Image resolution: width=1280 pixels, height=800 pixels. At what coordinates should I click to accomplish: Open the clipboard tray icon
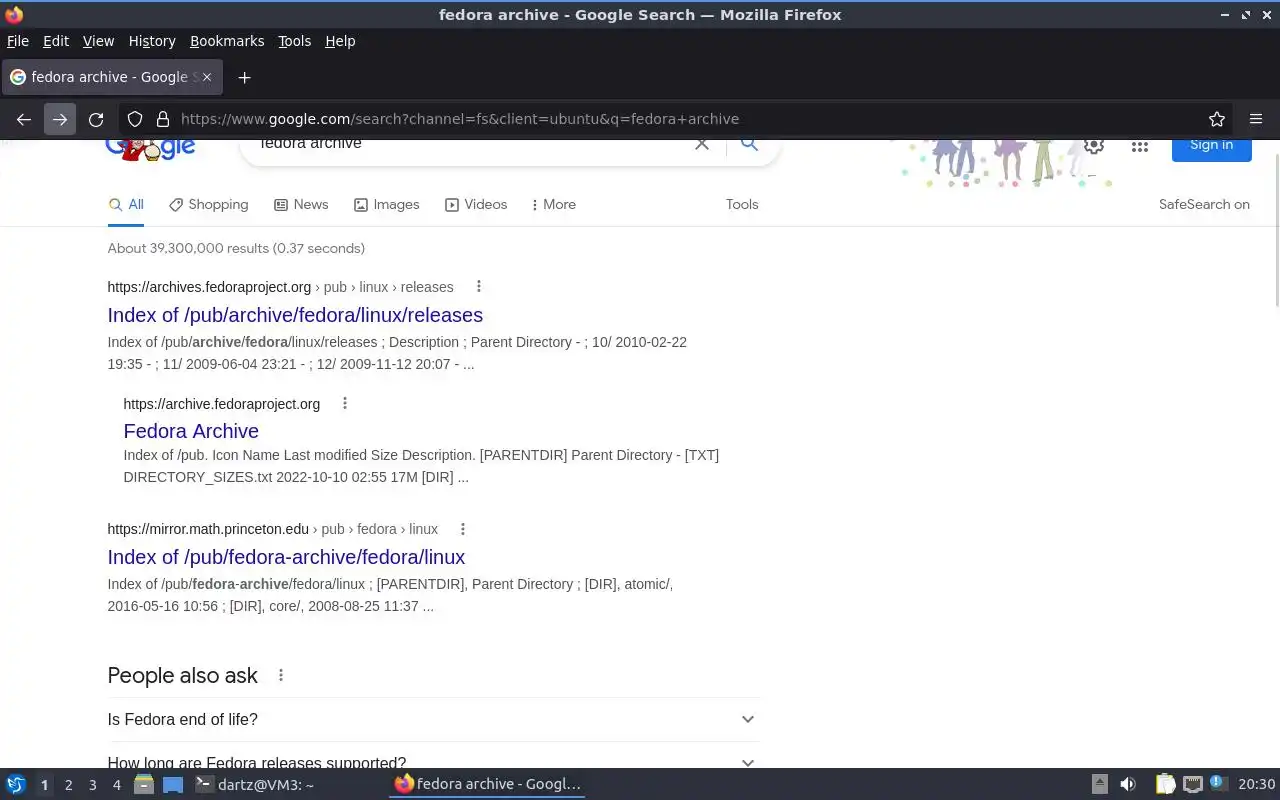pos(1166,785)
